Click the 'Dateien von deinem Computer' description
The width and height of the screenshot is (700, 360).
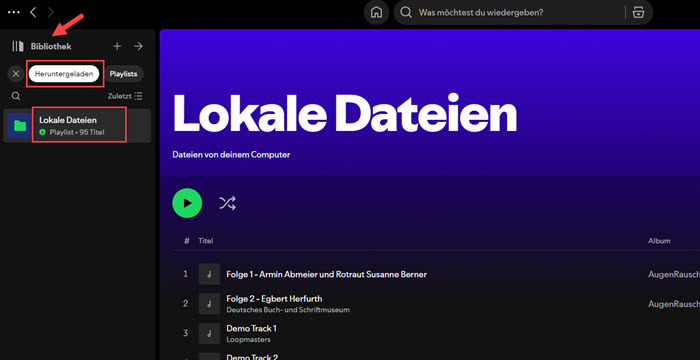pyautogui.click(x=231, y=155)
